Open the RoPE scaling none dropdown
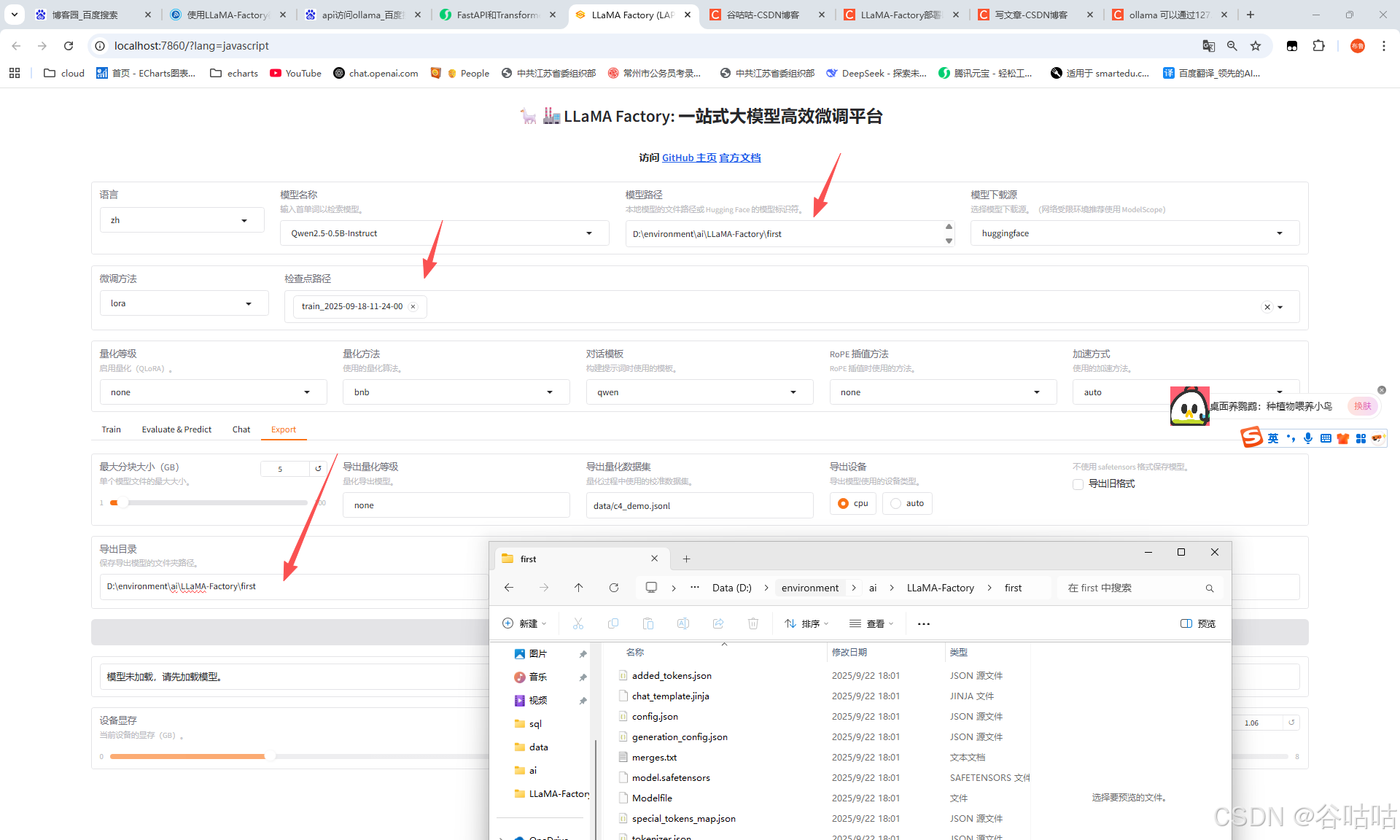The width and height of the screenshot is (1400, 840). pos(943,392)
